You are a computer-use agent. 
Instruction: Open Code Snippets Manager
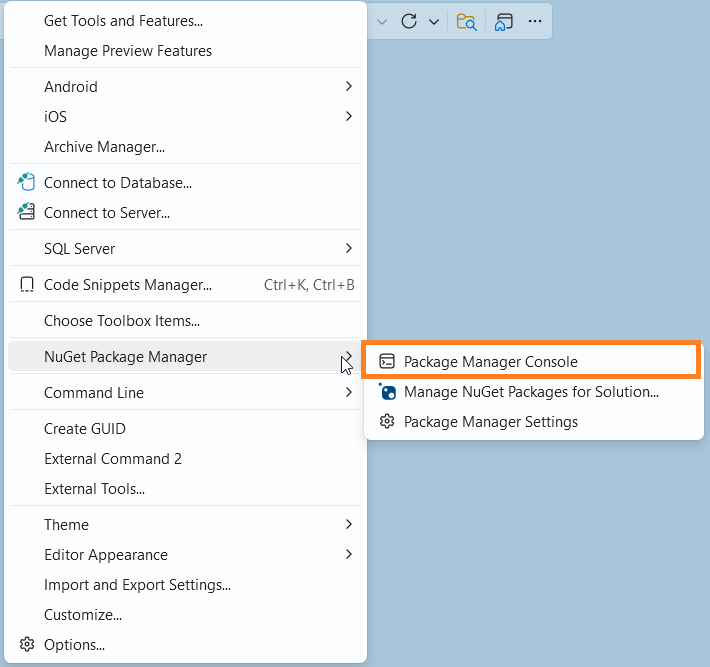pyautogui.click(x=185, y=284)
